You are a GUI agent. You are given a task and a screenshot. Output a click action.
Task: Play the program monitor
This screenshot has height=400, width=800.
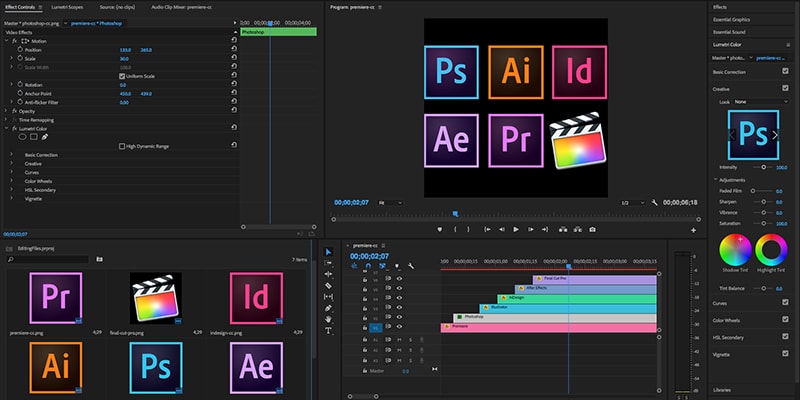point(516,230)
